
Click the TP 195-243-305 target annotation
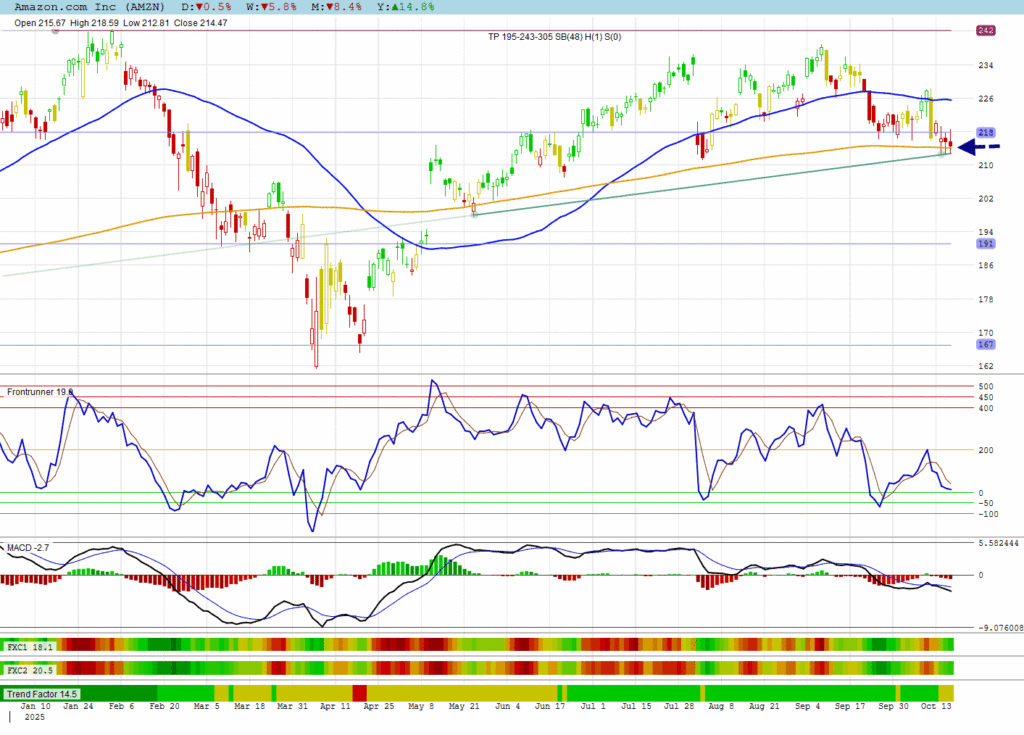click(x=554, y=37)
